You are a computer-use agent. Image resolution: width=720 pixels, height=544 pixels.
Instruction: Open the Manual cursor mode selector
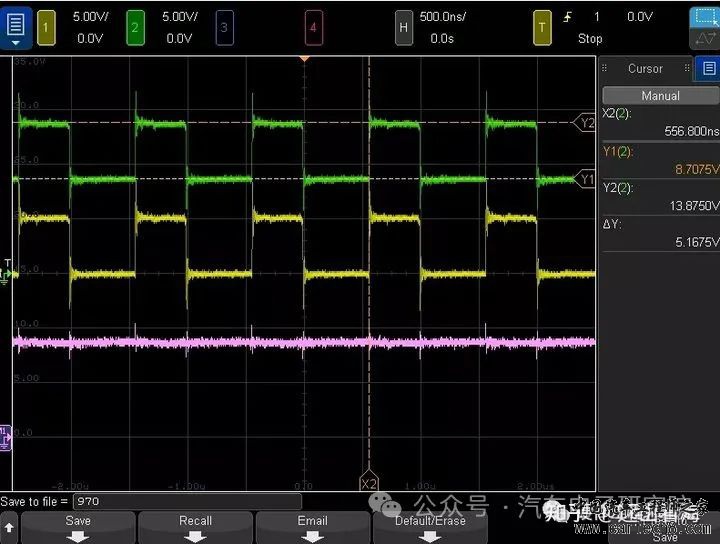pyautogui.click(x=660, y=95)
